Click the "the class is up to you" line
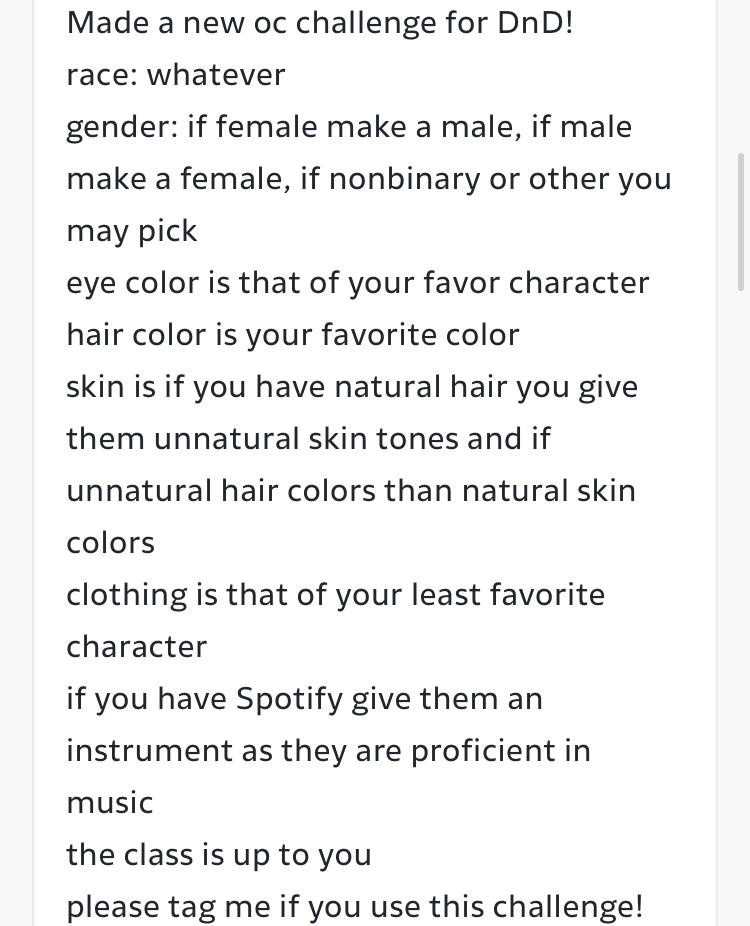 point(219,855)
